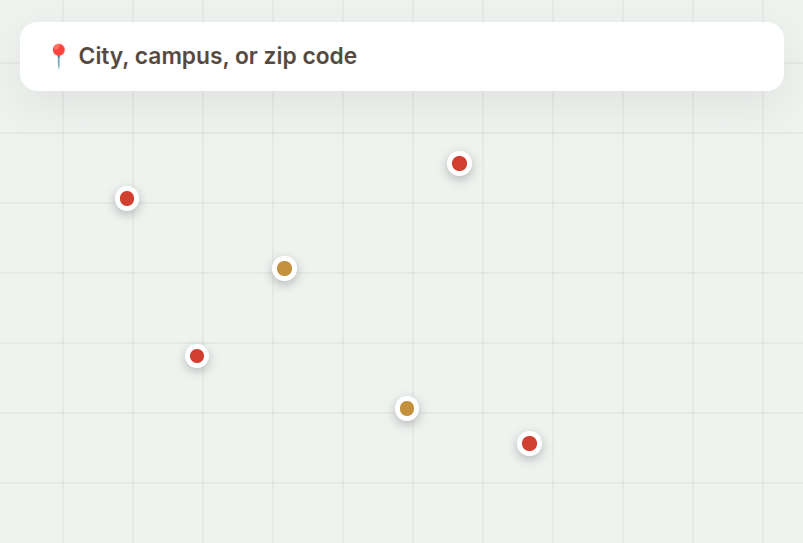Pick the red marker below the upper gold marker
This screenshot has height=543, width=803.
pos(197,356)
